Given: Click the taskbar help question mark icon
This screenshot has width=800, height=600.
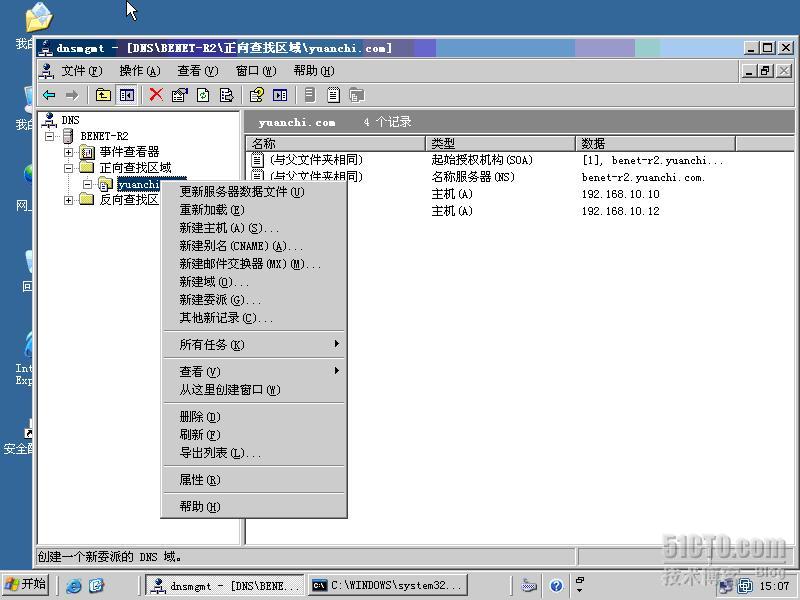Looking at the screenshot, I should click(x=556, y=586).
